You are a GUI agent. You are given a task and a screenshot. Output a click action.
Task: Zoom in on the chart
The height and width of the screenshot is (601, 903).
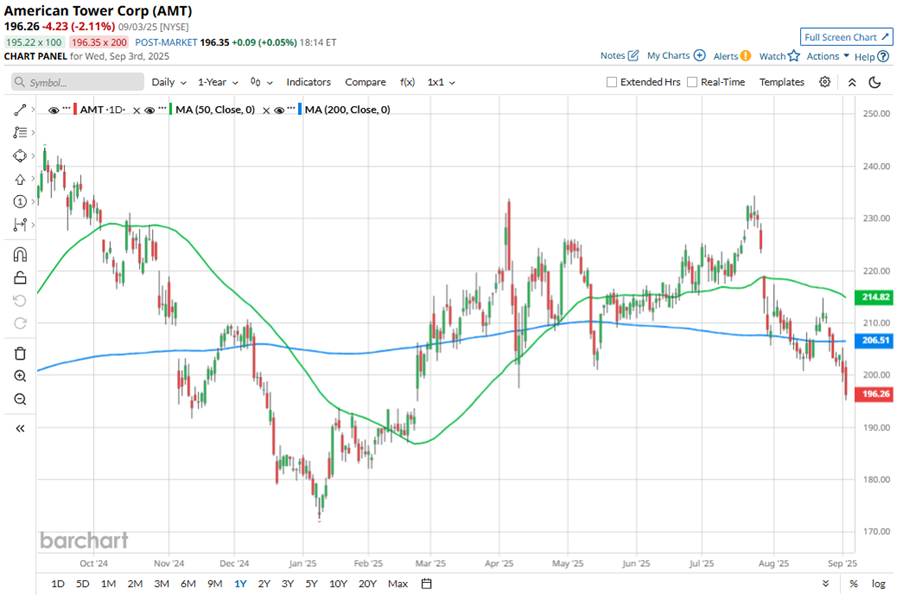tap(20, 376)
